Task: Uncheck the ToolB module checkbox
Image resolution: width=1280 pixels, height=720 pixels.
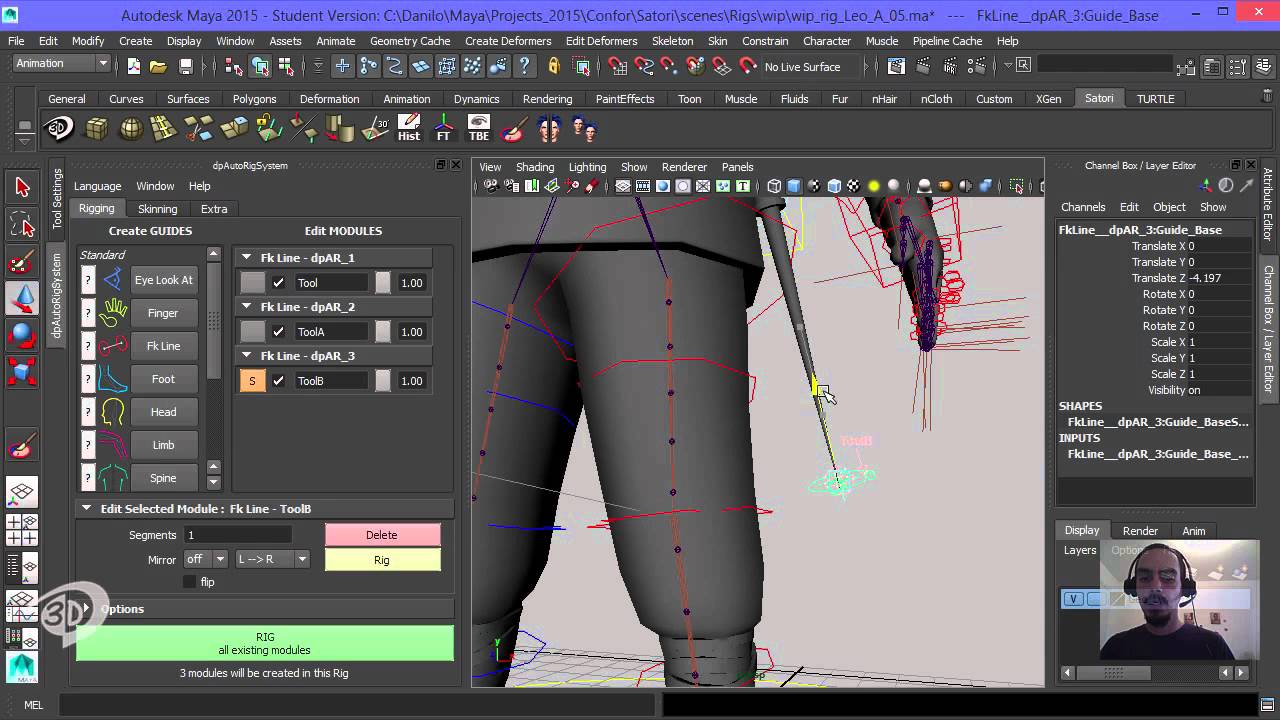Action: [278, 381]
